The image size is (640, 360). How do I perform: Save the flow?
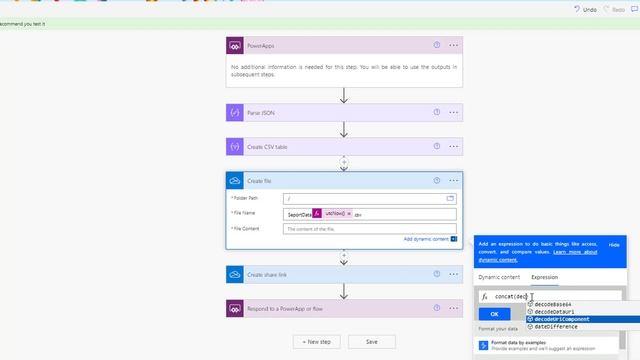(371, 342)
